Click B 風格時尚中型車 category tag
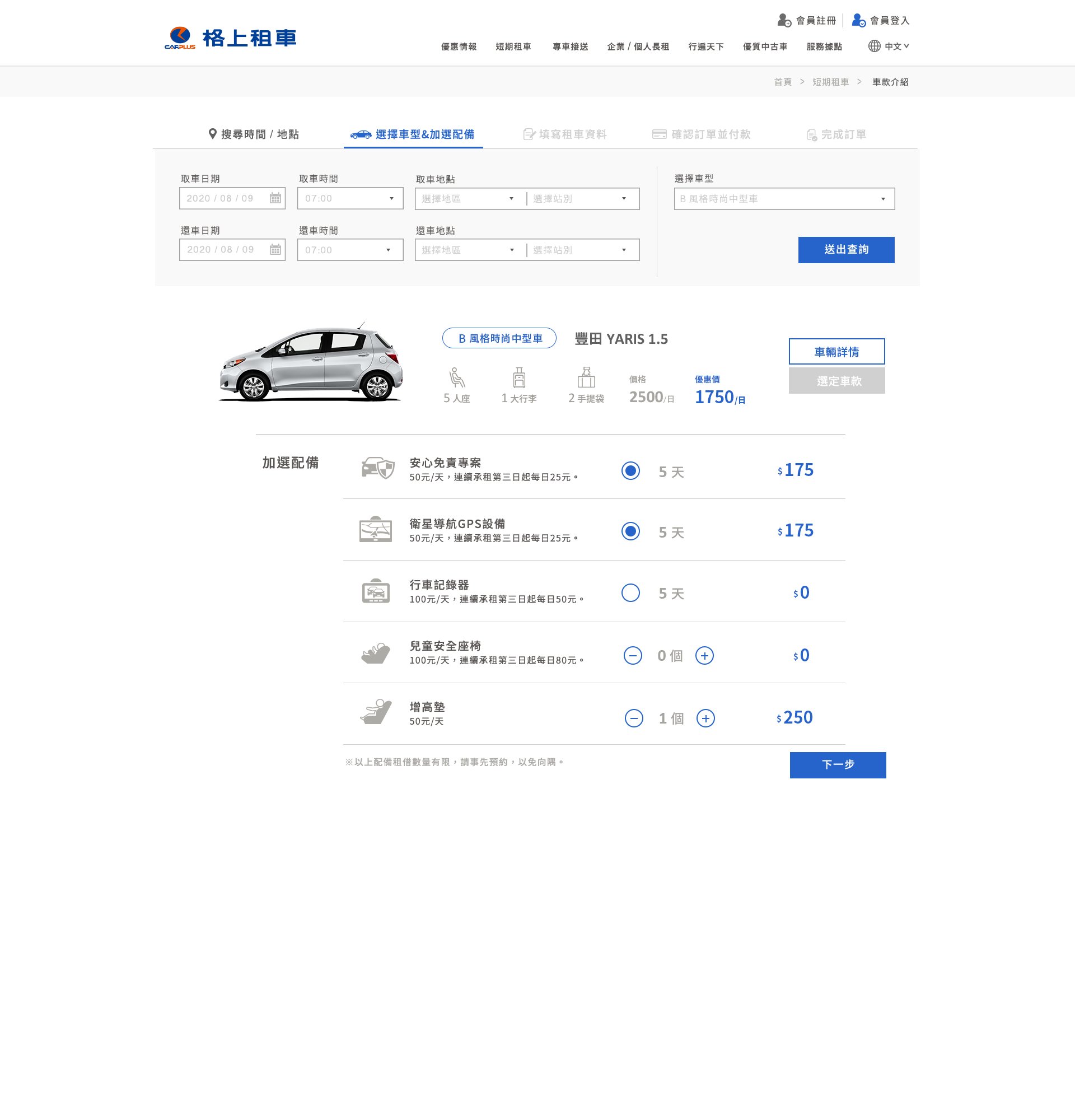The height and width of the screenshot is (1120, 1075). click(499, 338)
